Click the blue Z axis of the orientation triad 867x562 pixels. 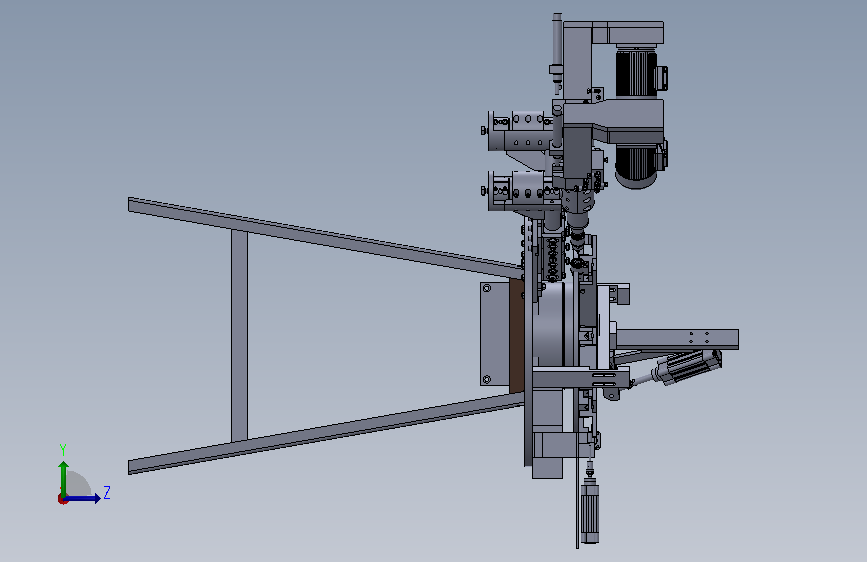82,498
